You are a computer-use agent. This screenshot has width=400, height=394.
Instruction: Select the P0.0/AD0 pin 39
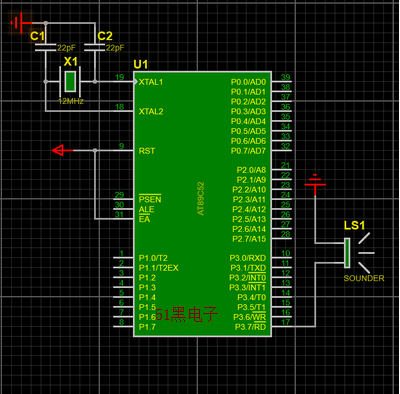click(x=282, y=81)
